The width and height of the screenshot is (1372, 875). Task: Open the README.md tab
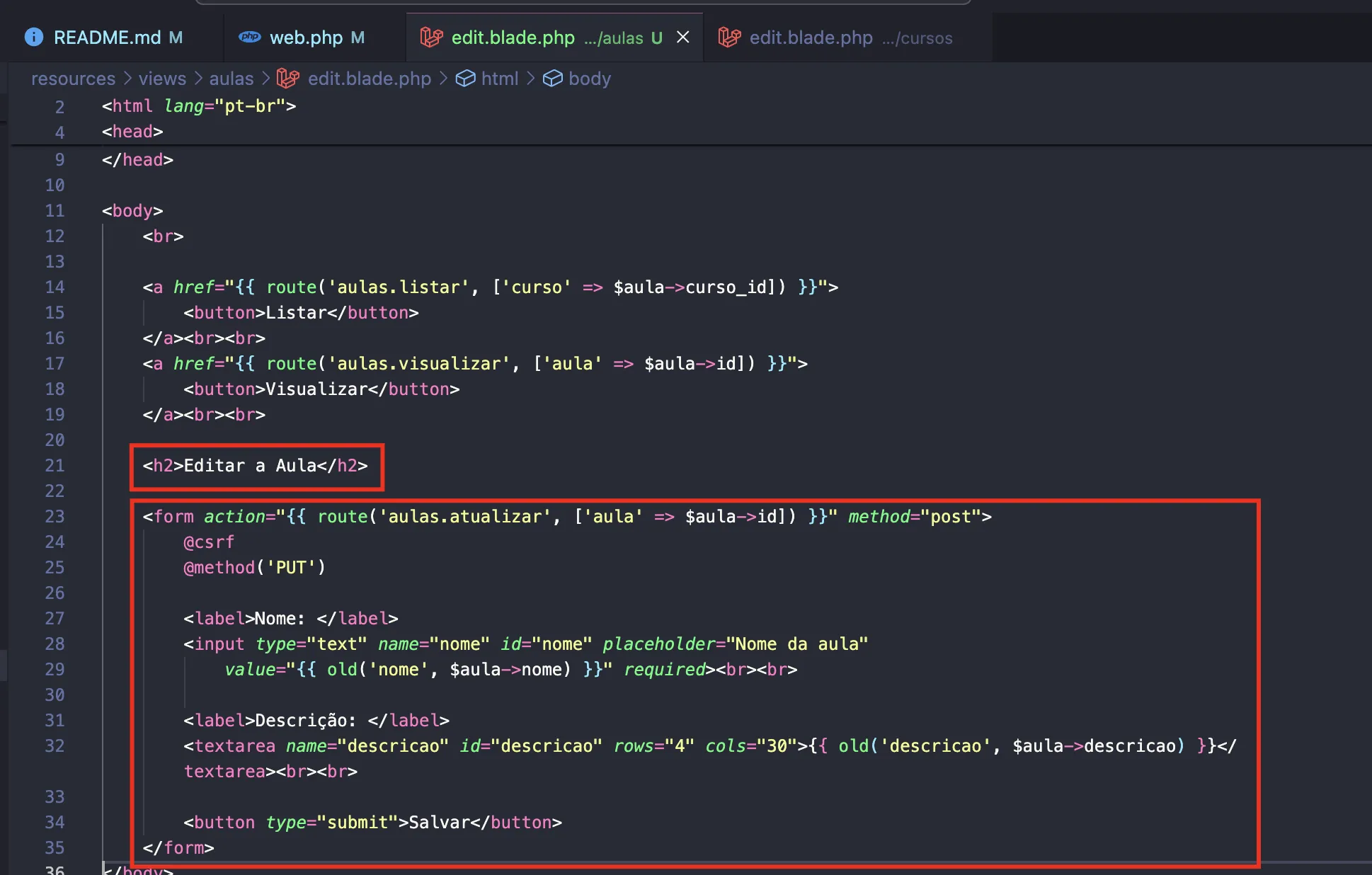coord(108,38)
